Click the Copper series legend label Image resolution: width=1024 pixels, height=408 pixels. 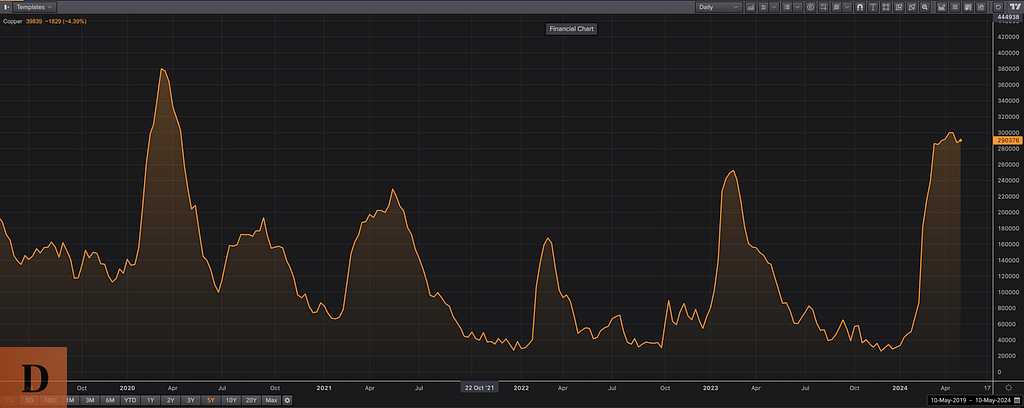pyautogui.click(x=15, y=20)
